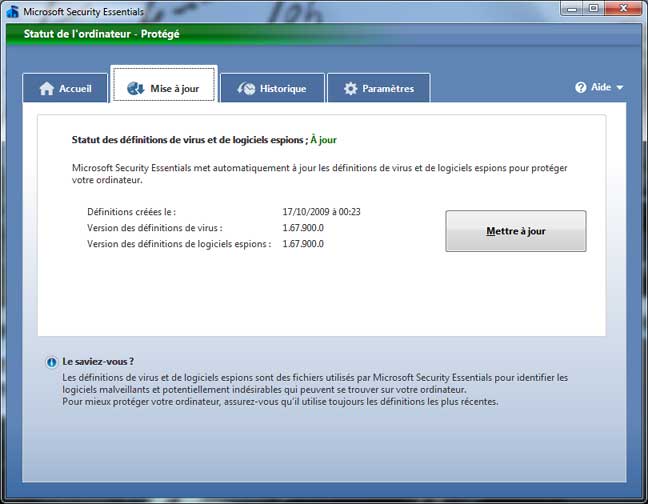Click the clock icon on Historique tab

pyautogui.click(x=246, y=89)
